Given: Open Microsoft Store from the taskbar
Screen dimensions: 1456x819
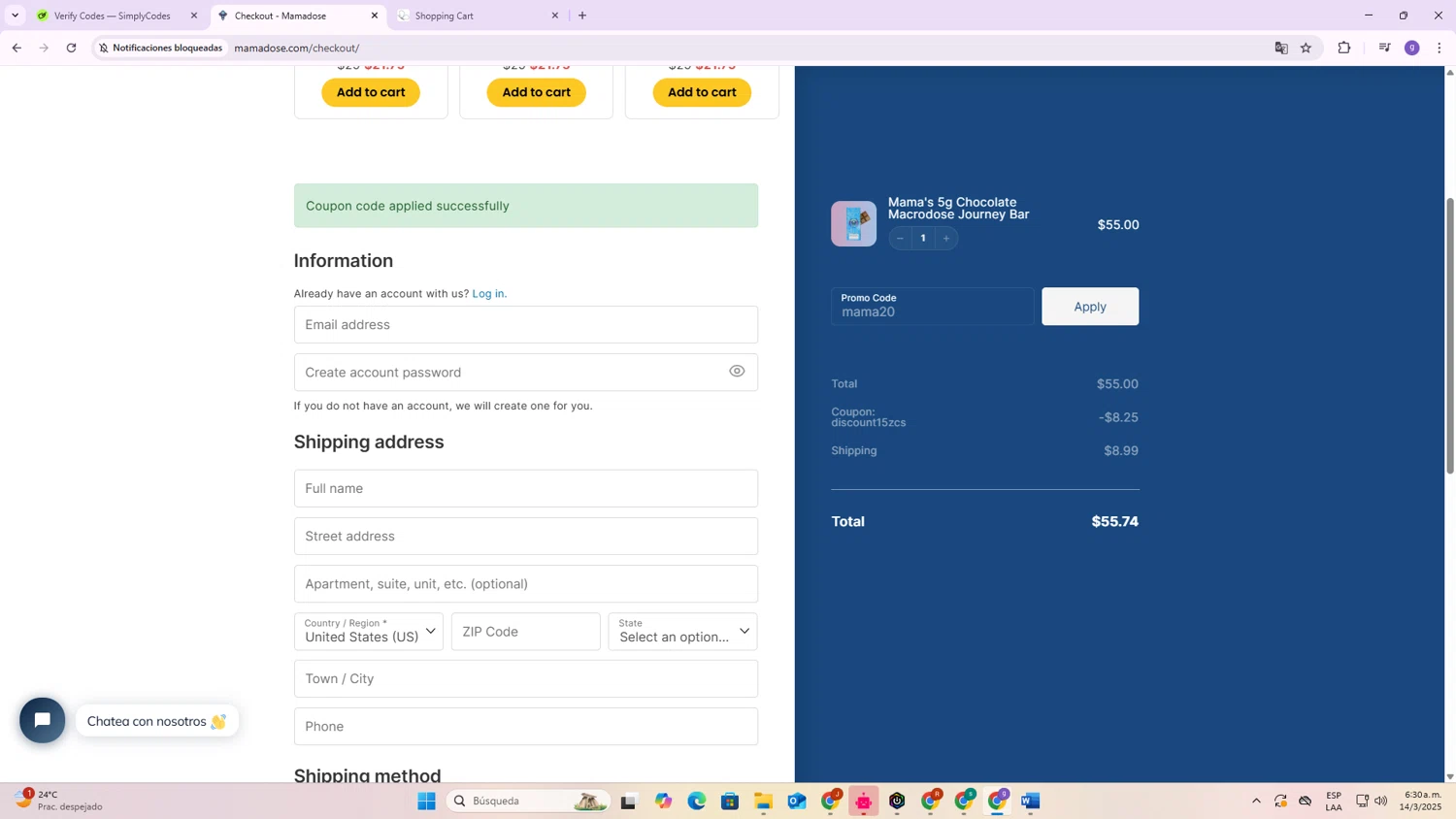Looking at the screenshot, I should 730,801.
